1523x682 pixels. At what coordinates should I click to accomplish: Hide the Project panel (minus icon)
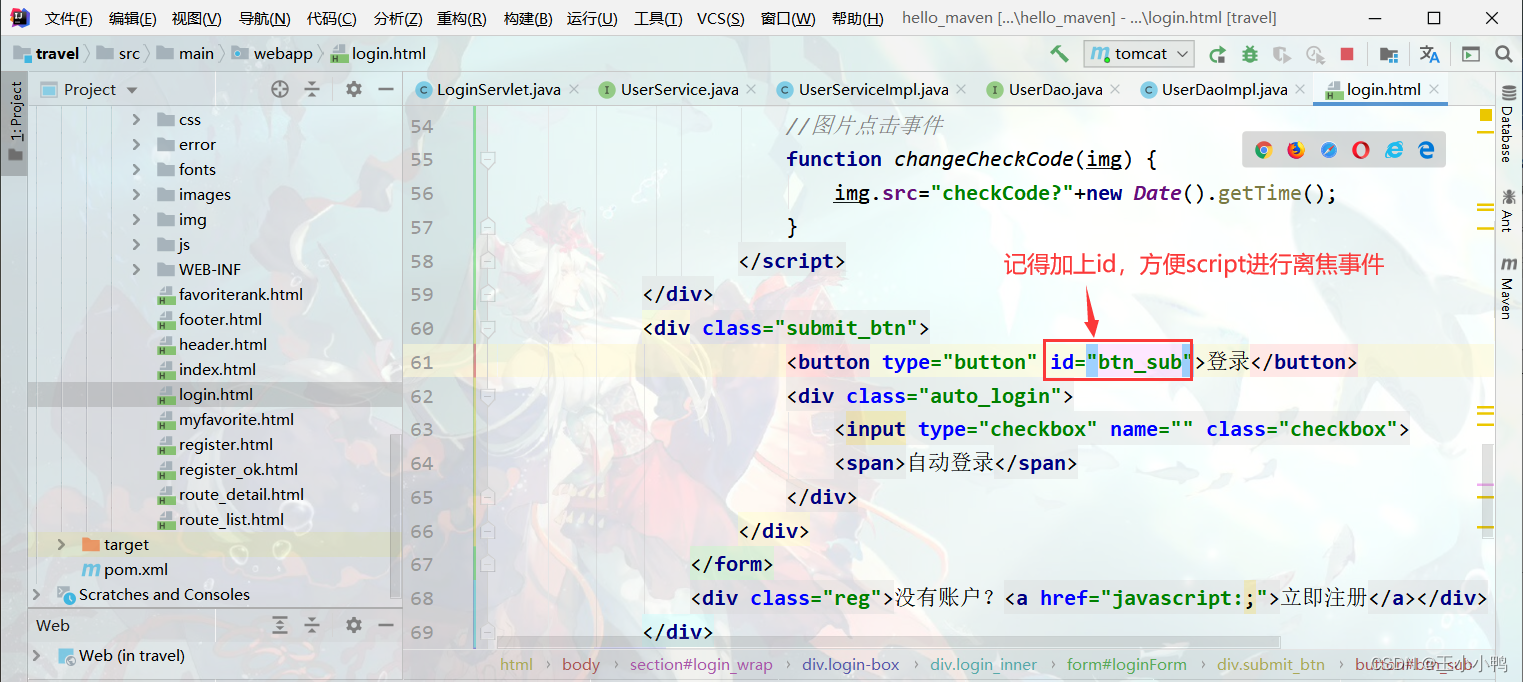click(x=386, y=89)
